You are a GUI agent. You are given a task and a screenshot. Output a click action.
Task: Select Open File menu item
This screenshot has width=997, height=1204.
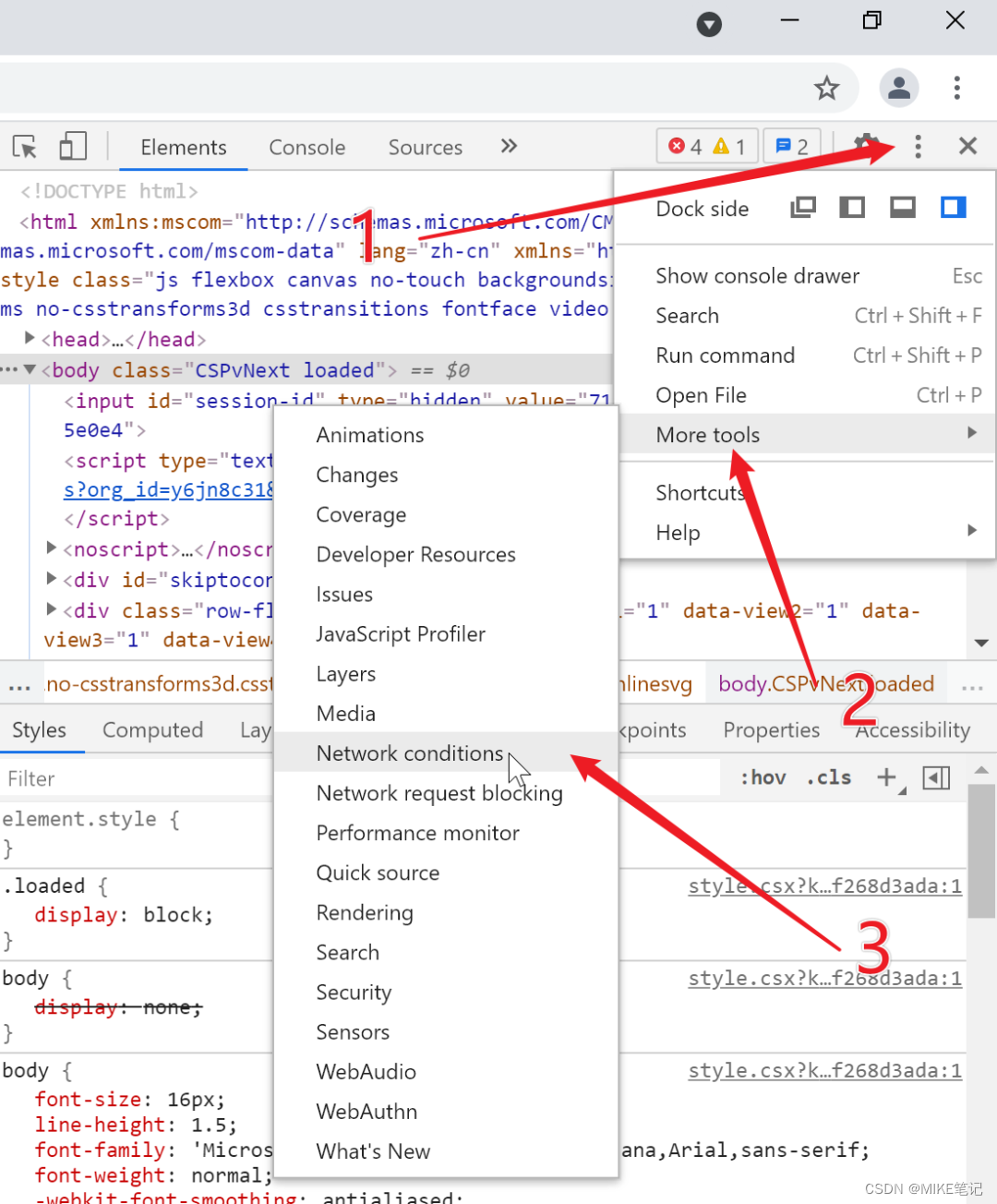[805, 395]
